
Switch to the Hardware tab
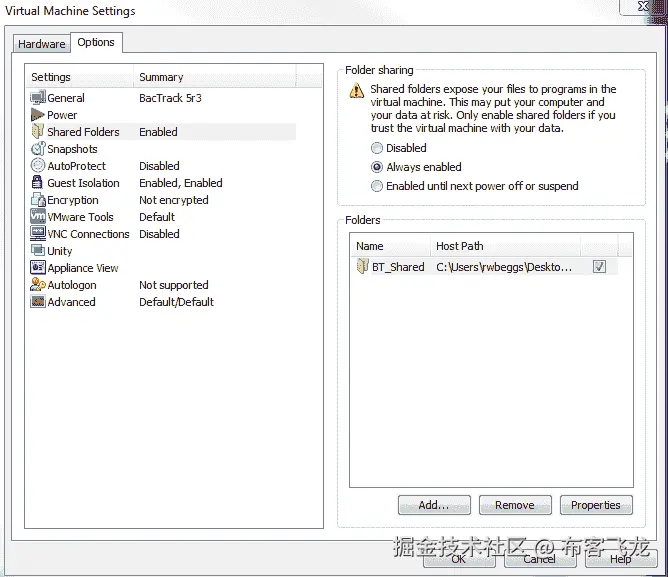(x=41, y=43)
